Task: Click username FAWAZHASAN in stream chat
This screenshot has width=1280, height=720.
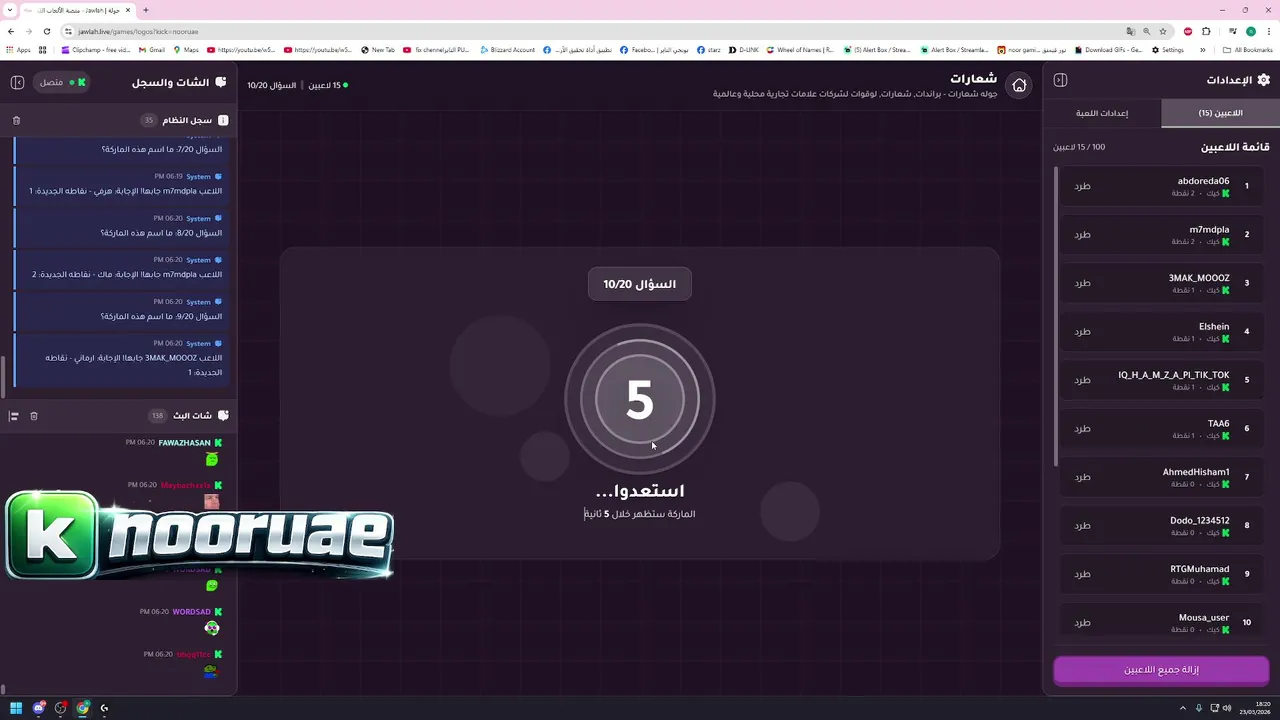Action: click(184, 442)
